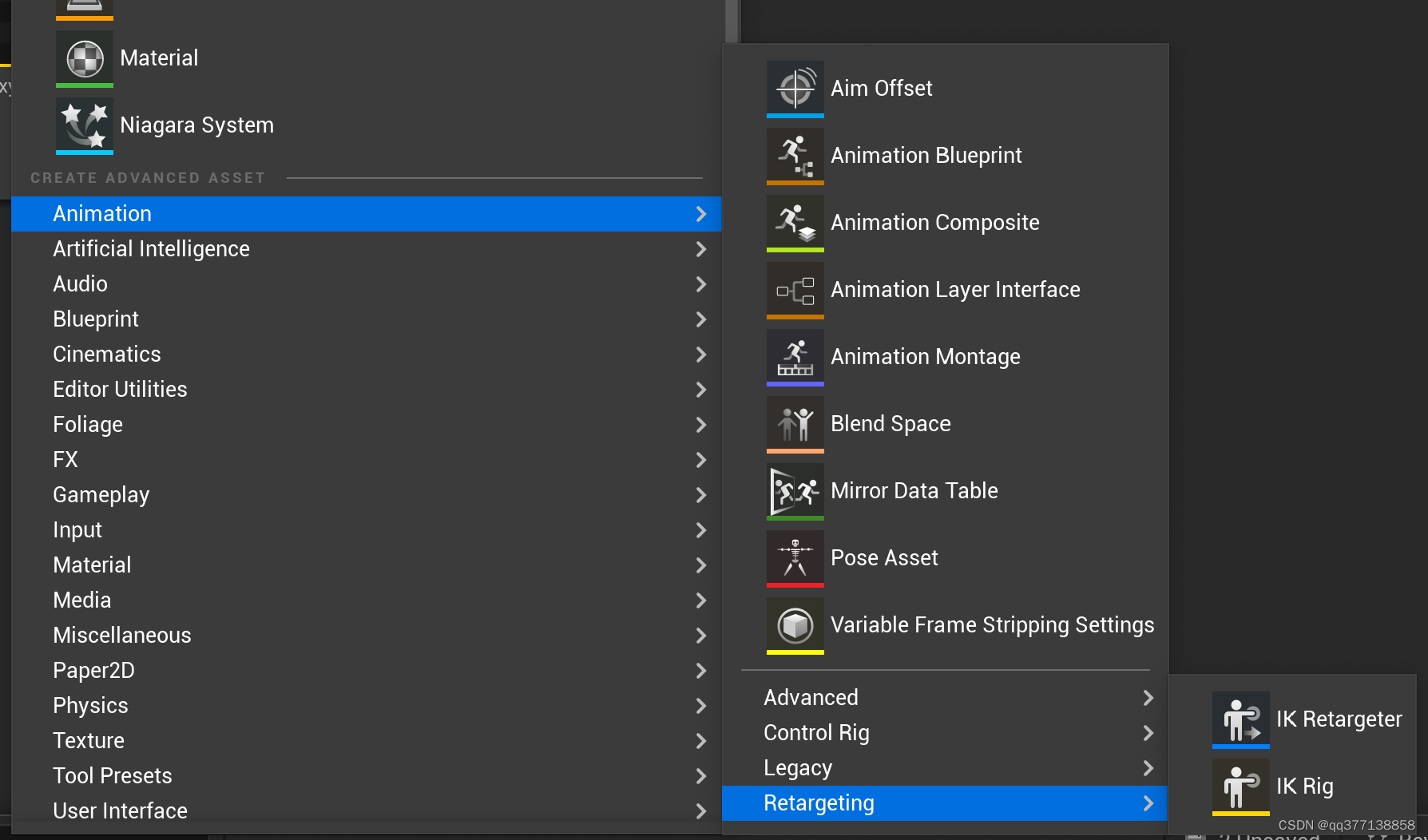Click the Animation Blueprint icon
The image size is (1428, 840).
[795, 156]
